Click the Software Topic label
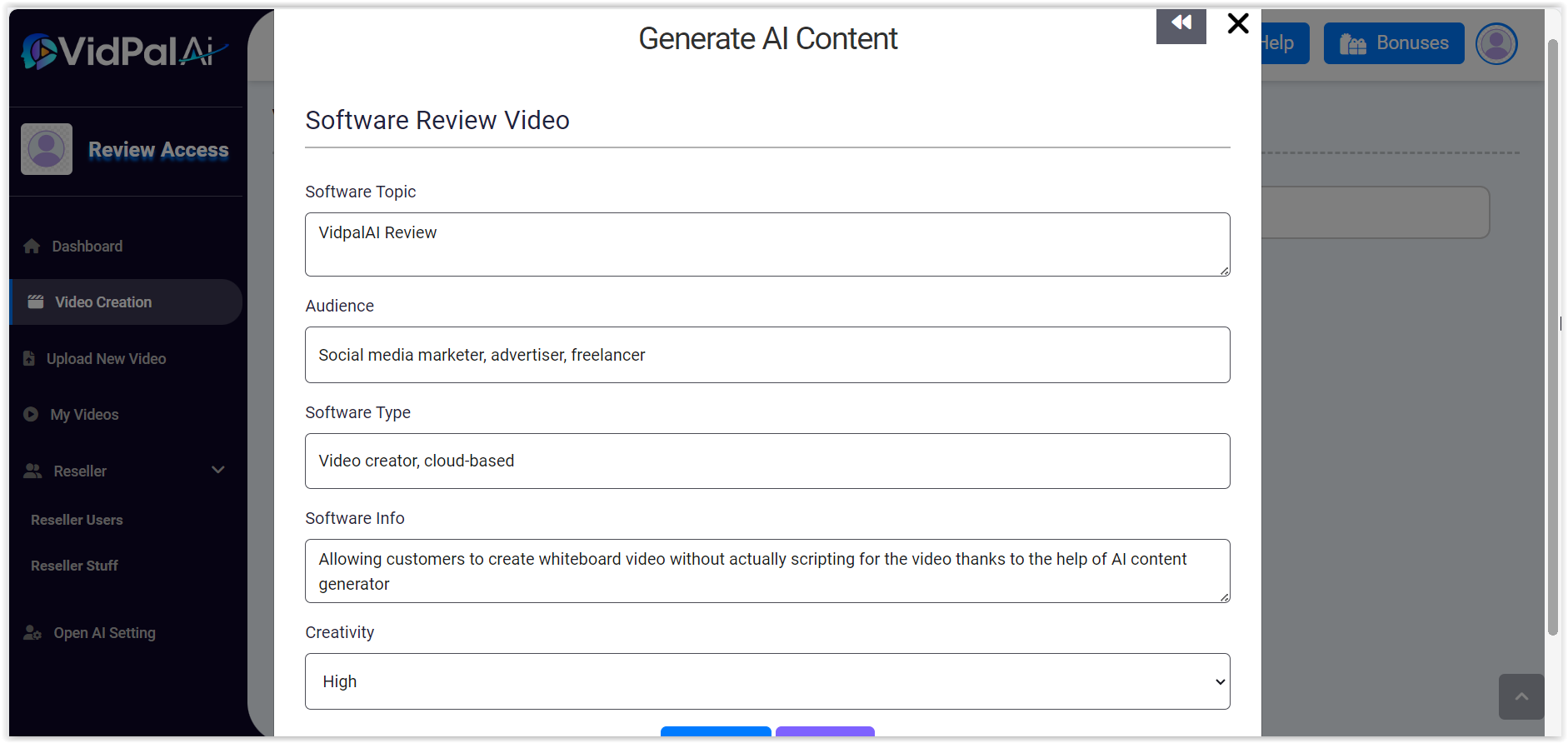The height and width of the screenshot is (743, 1568). (360, 192)
